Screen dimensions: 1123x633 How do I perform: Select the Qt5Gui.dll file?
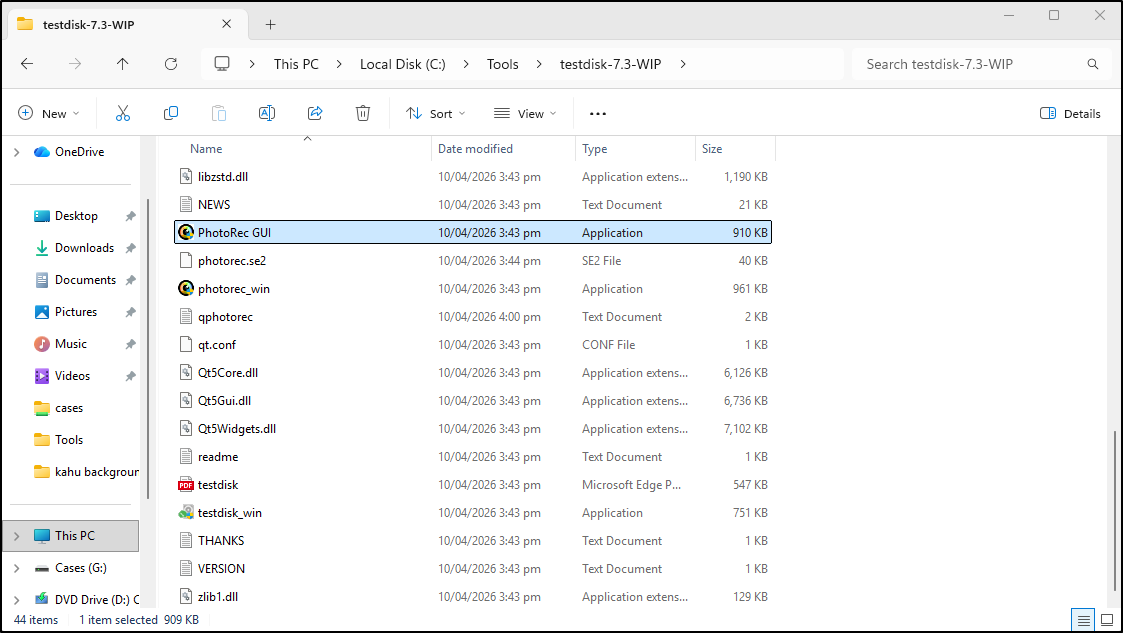coord(473,400)
